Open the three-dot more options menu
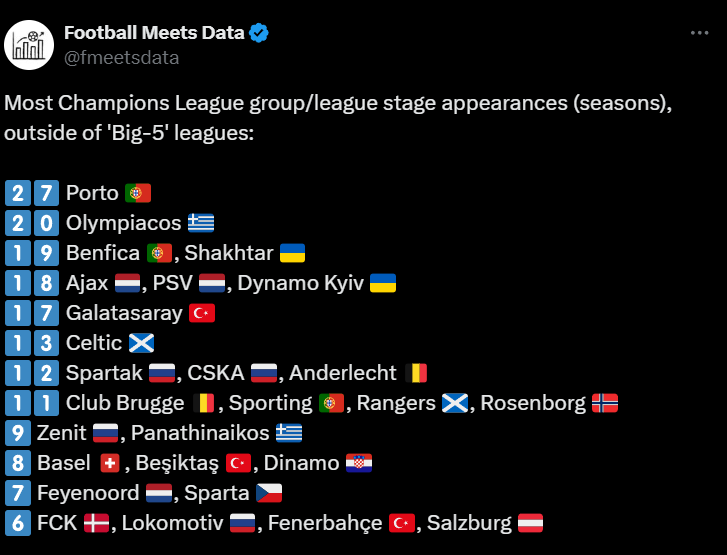Image resolution: width=727 pixels, height=555 pixels. coord(699,33)
